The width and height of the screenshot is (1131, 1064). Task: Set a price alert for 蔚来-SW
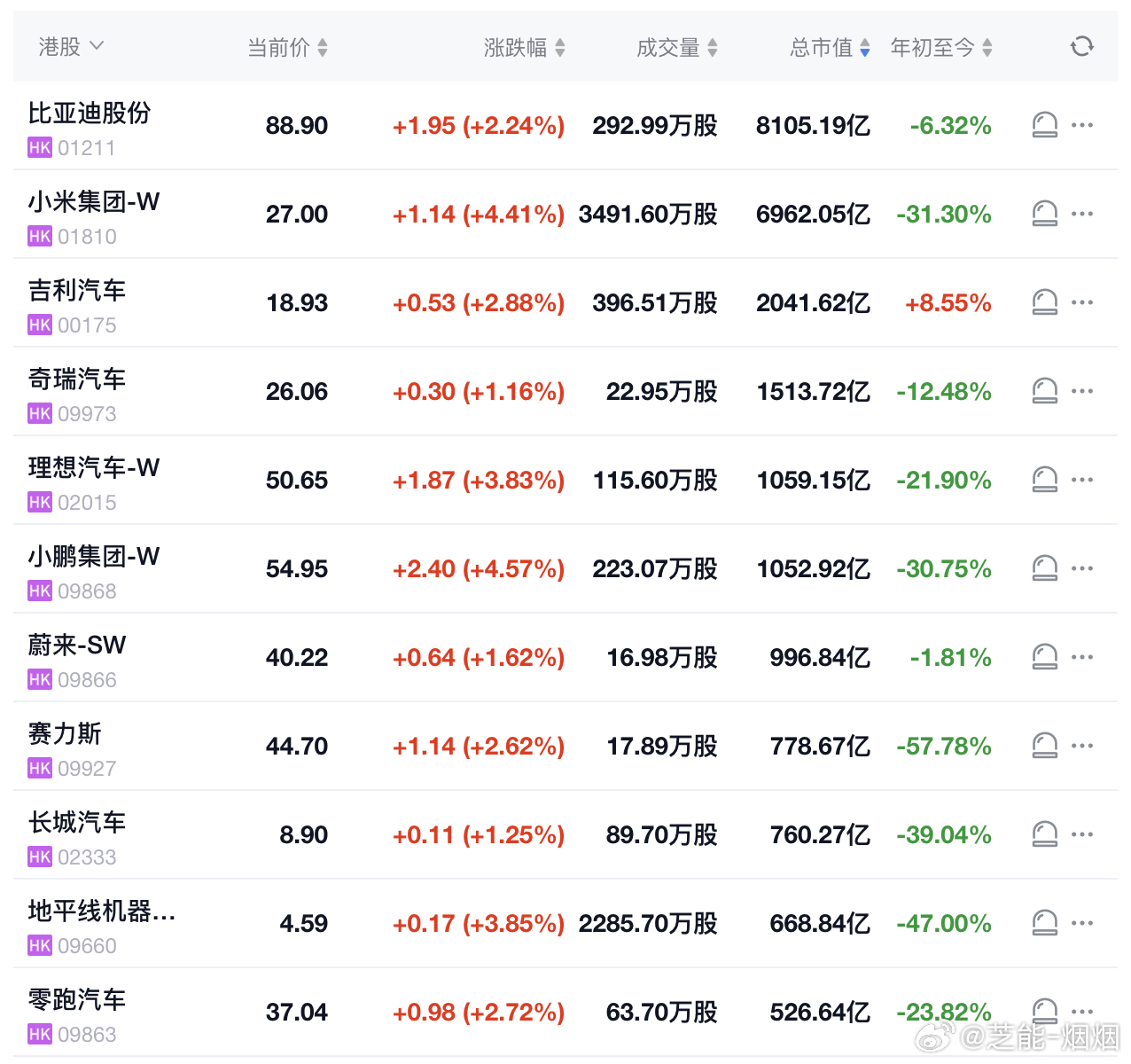coord(1045,657)
